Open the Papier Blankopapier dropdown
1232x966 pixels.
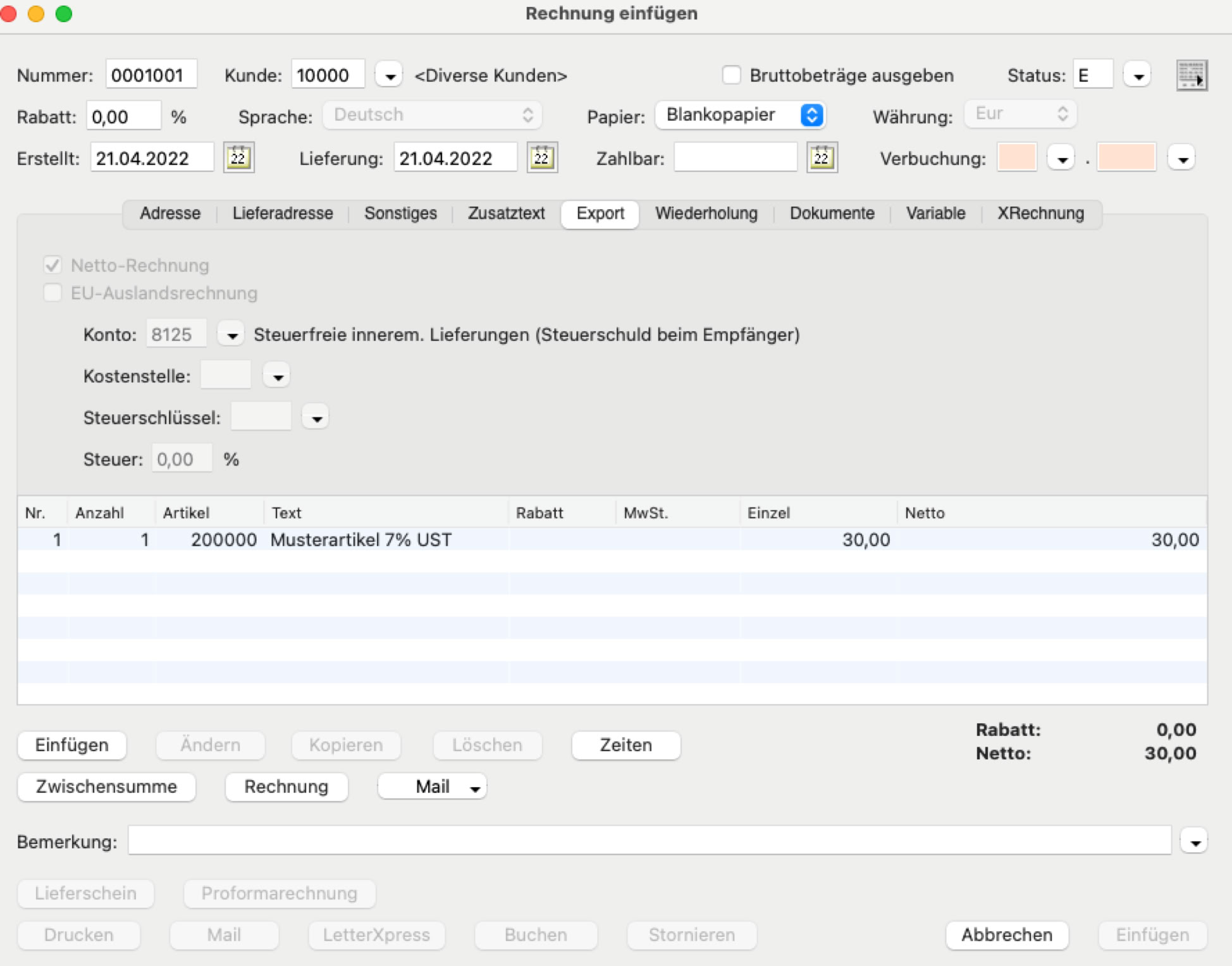[741, 115]
